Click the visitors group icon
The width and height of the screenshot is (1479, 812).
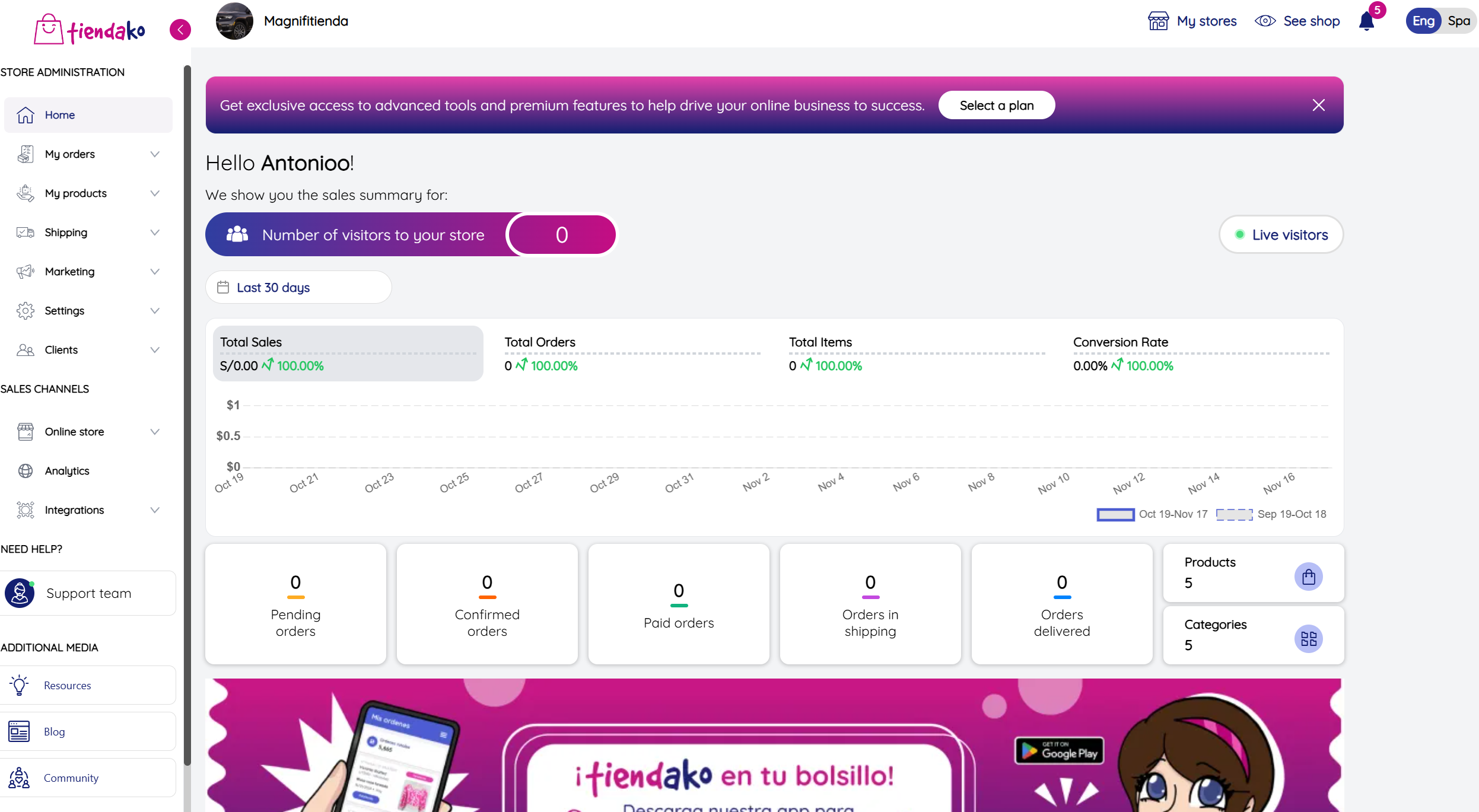pyautogui.click(x=237, y=234)
